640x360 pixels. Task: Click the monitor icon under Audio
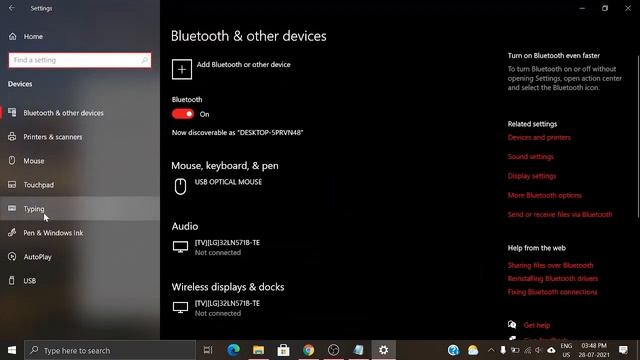180,247
